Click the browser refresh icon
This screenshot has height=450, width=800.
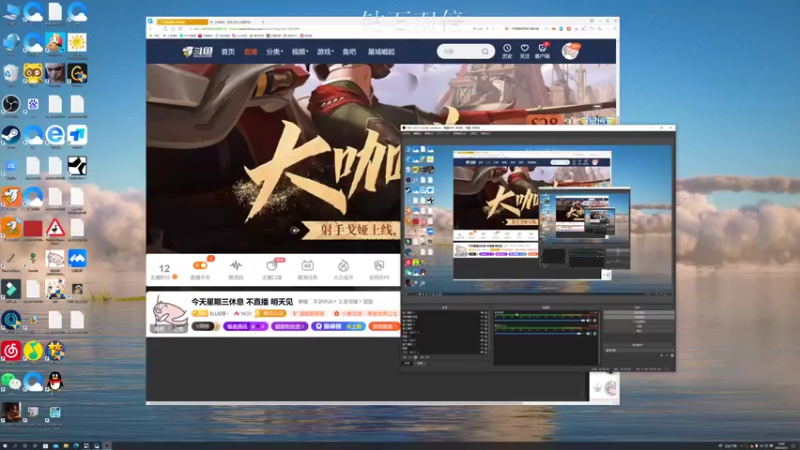pos(165,29)
